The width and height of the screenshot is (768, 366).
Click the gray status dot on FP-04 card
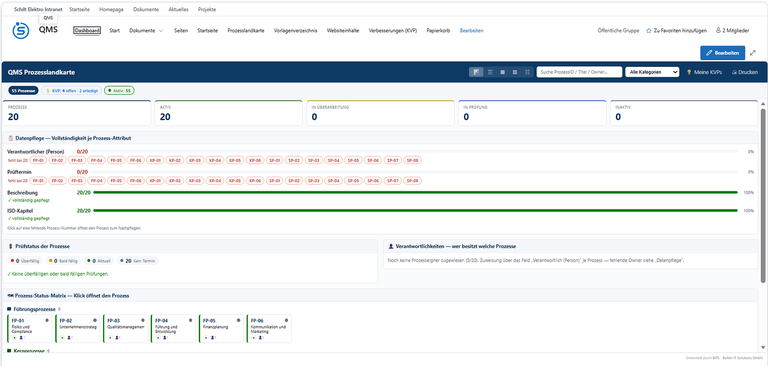[x=191, y=320]
